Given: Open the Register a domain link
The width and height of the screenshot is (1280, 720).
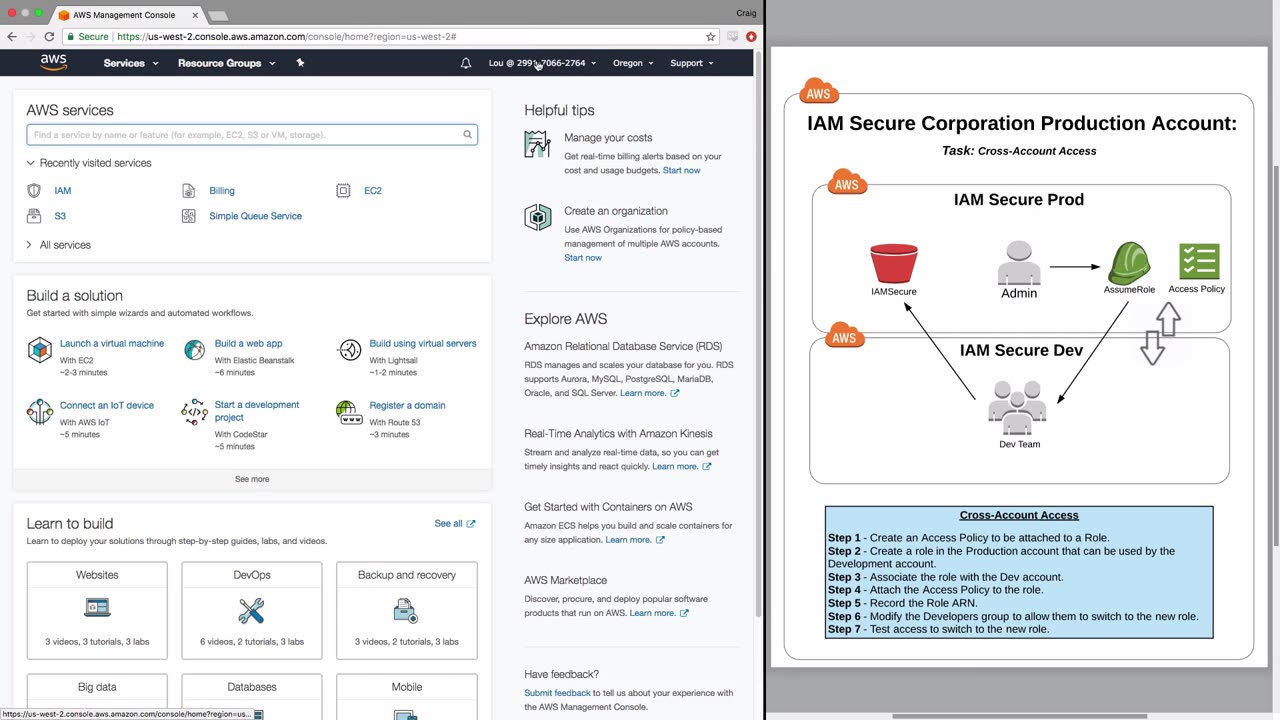Looking at the screenshot, I should pos(407,405).
